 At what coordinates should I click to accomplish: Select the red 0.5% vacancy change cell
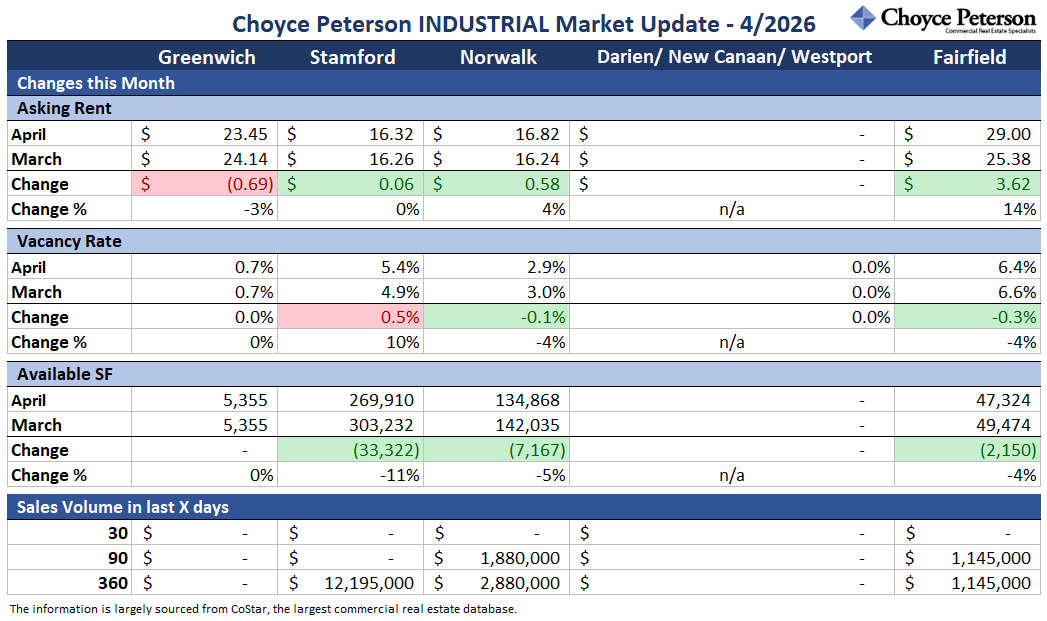coord(351,317)
